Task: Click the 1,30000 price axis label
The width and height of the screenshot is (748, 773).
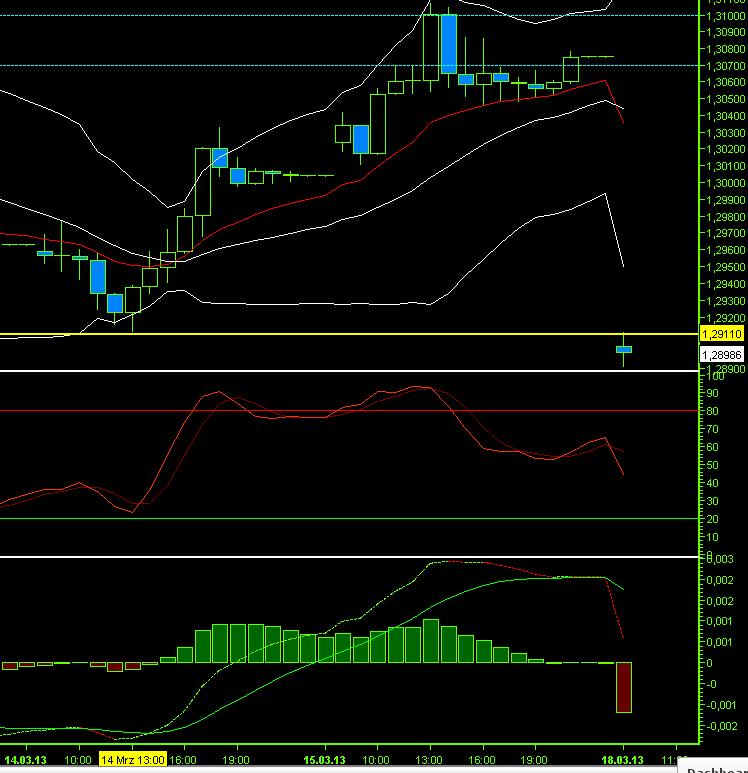Action: click(726, 183)
